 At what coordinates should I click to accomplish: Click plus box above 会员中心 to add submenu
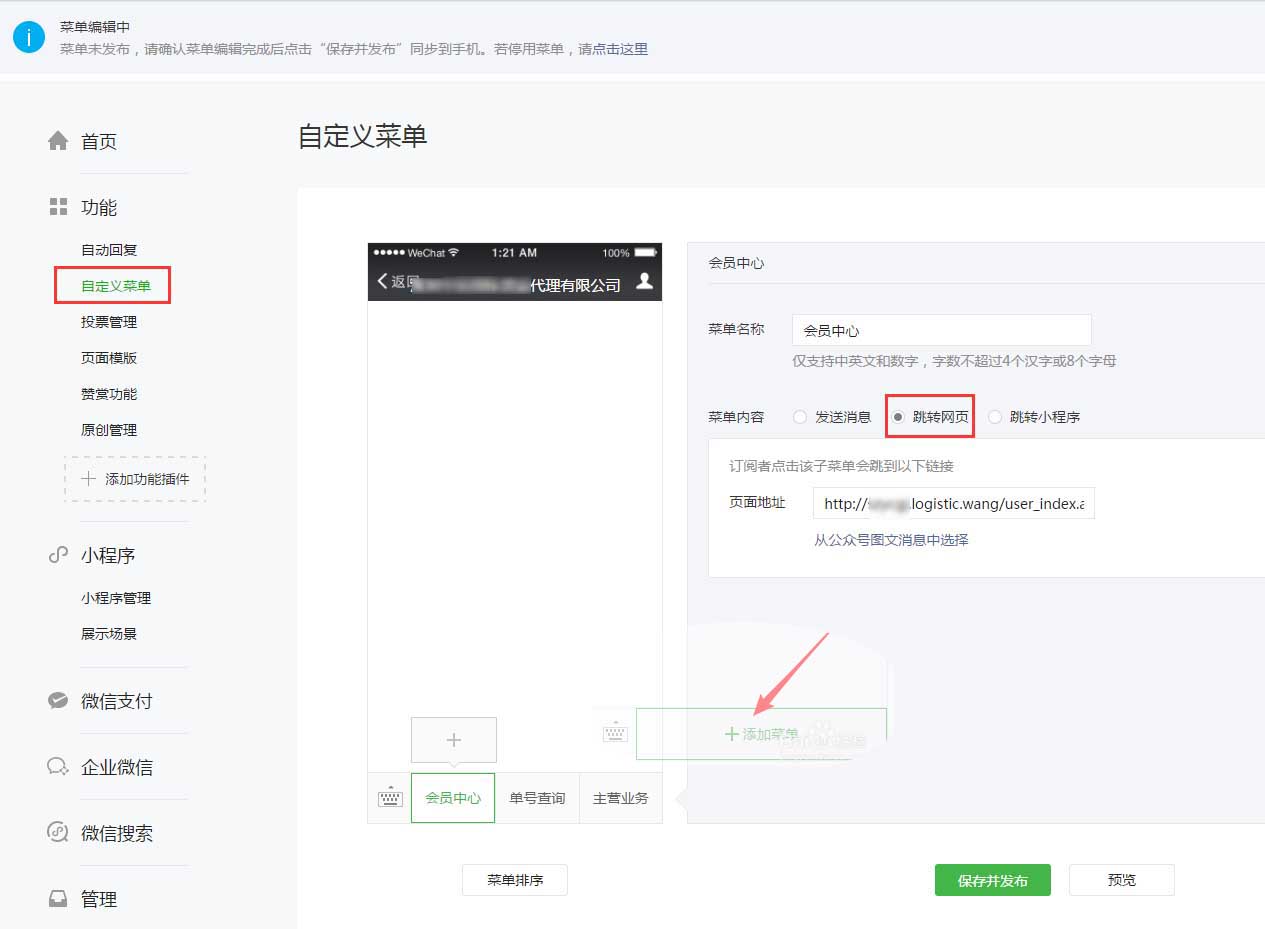pos(453,740)
